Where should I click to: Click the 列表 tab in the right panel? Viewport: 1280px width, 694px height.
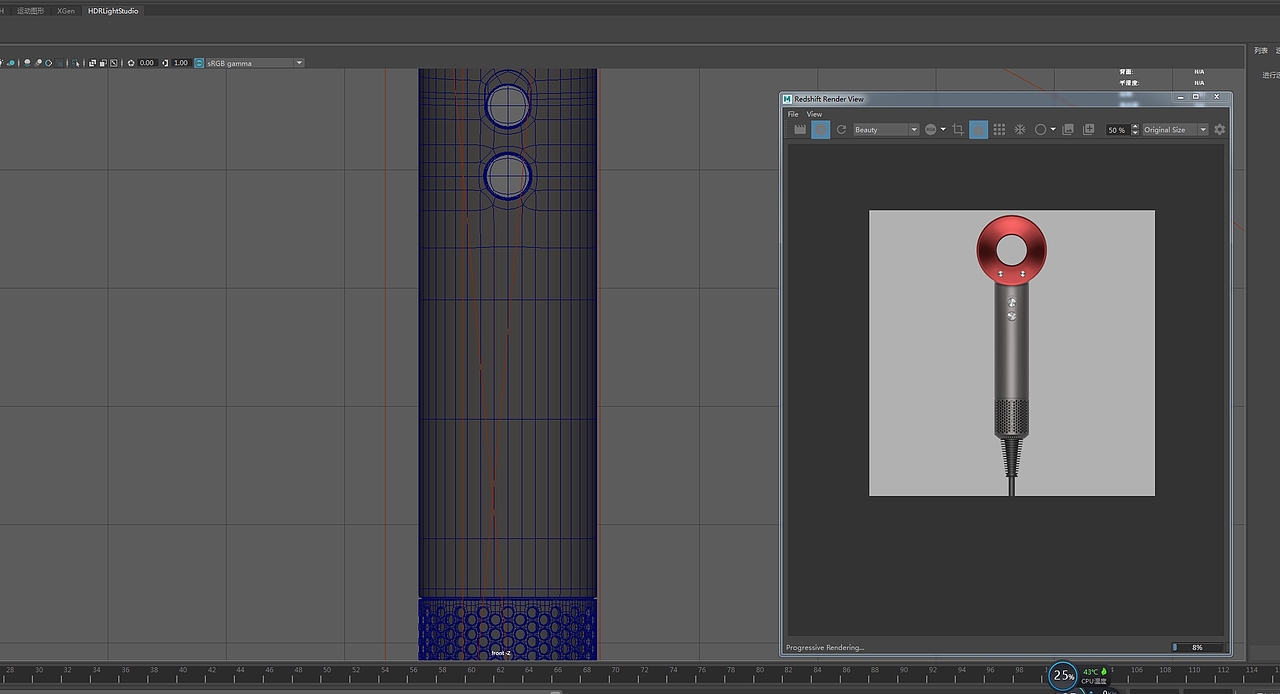1261,51
